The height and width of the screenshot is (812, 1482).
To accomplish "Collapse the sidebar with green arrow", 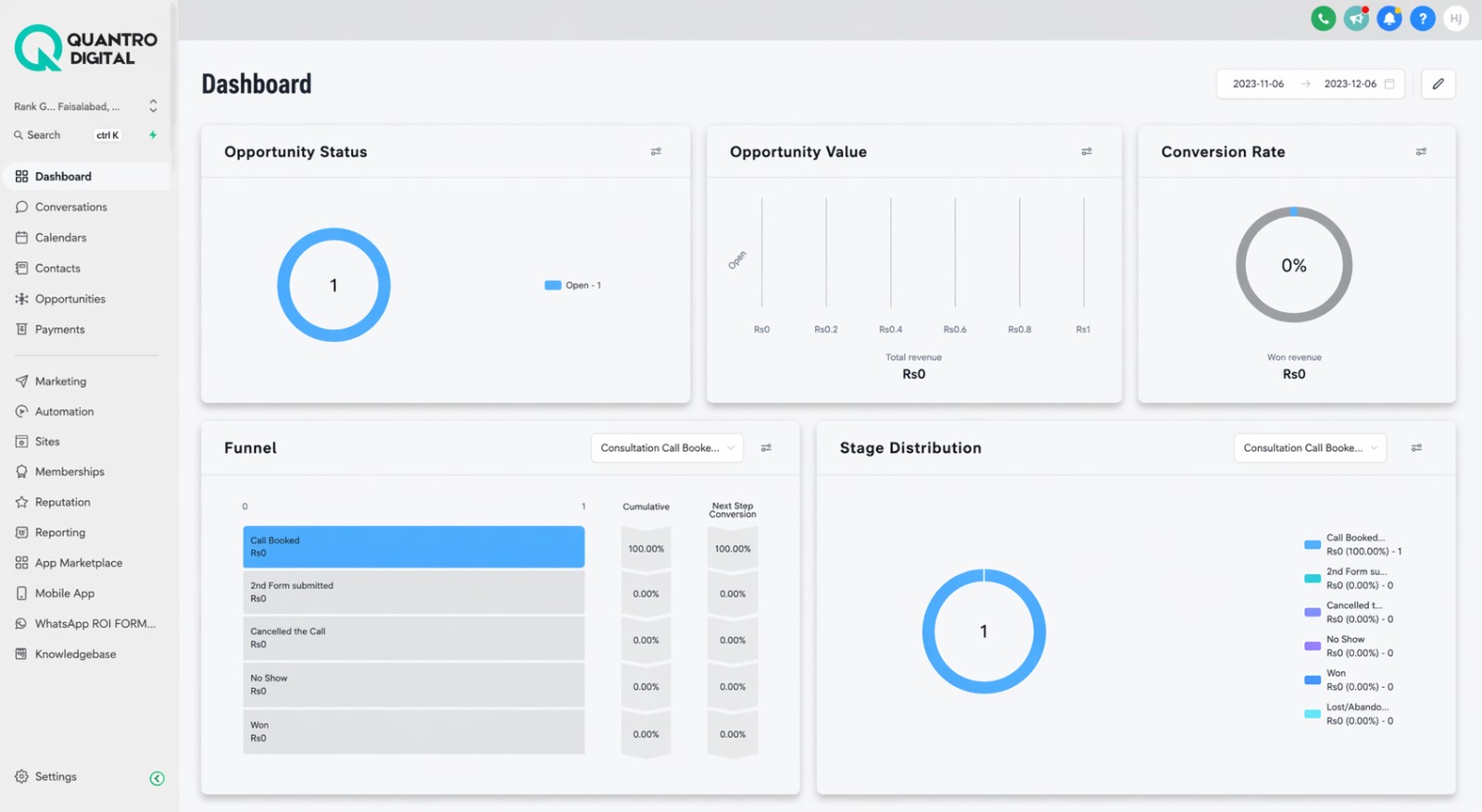I will click(157, 779).
